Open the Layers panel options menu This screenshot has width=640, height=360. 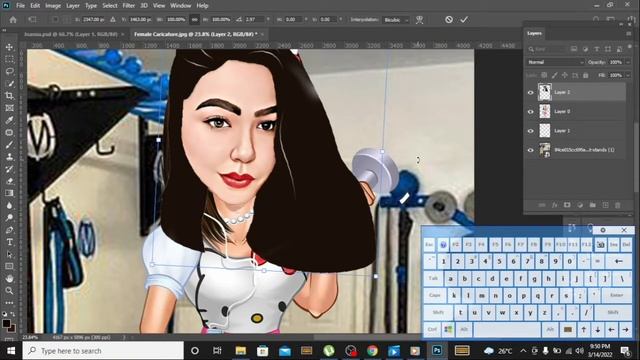pos(629,33)
